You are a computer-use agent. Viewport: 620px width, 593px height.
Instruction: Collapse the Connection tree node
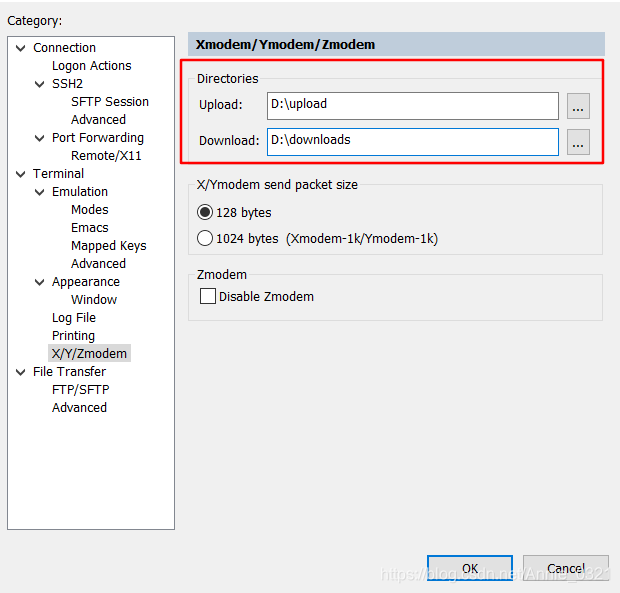click(x=21, y=48)
